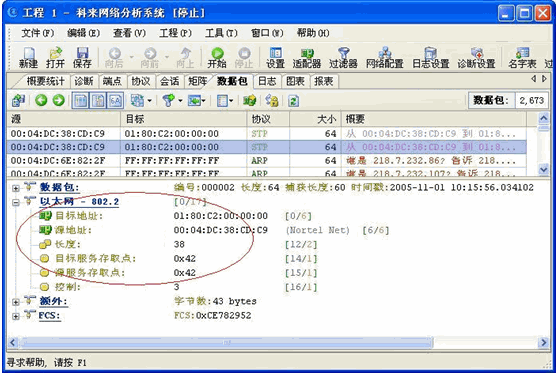Image resolution: width=556 pixels, height=373 pixels.
Task: Click the horizontal scrollbar thumb in decode pane
Action: tap(227, 342)
